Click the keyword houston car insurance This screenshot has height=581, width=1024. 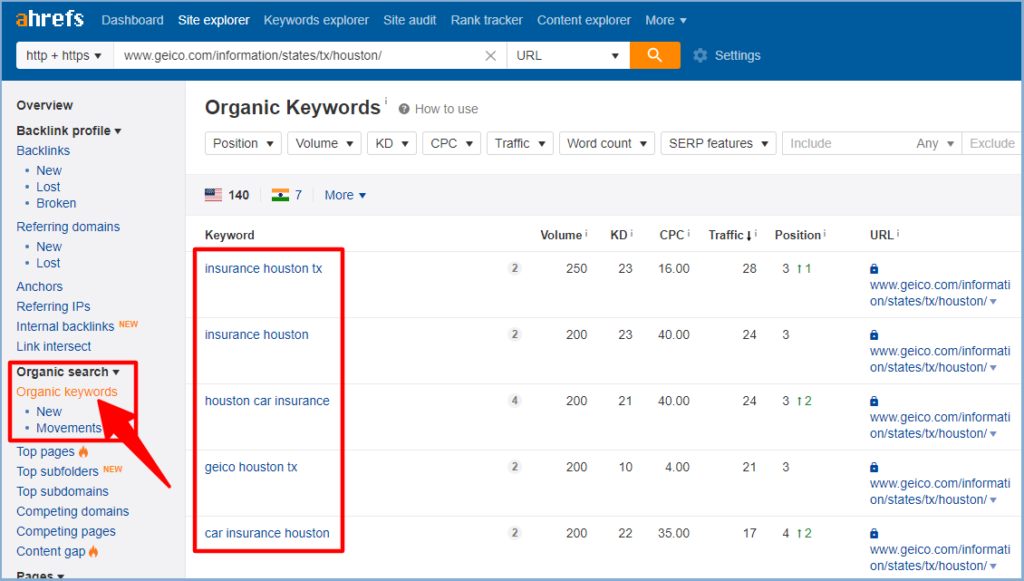(x=267, y=401)
